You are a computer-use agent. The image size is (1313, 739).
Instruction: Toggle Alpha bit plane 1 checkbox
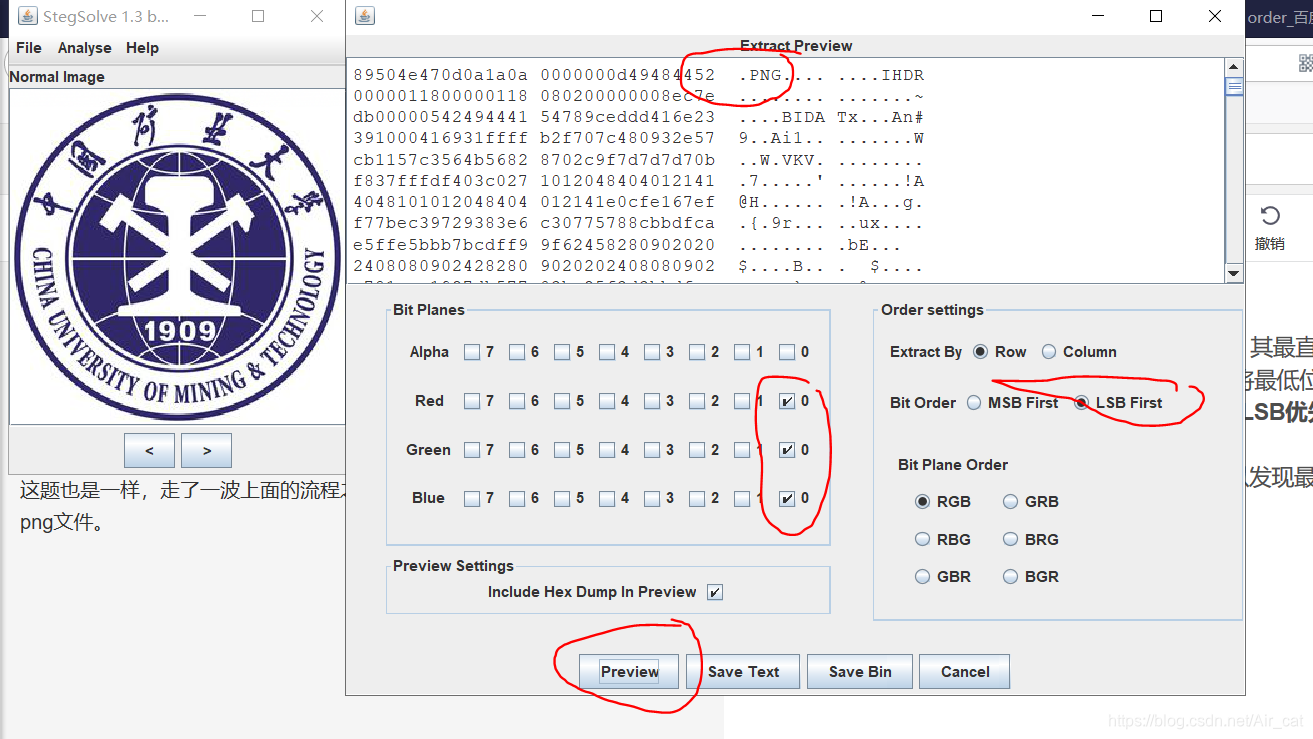coord(742,352)
